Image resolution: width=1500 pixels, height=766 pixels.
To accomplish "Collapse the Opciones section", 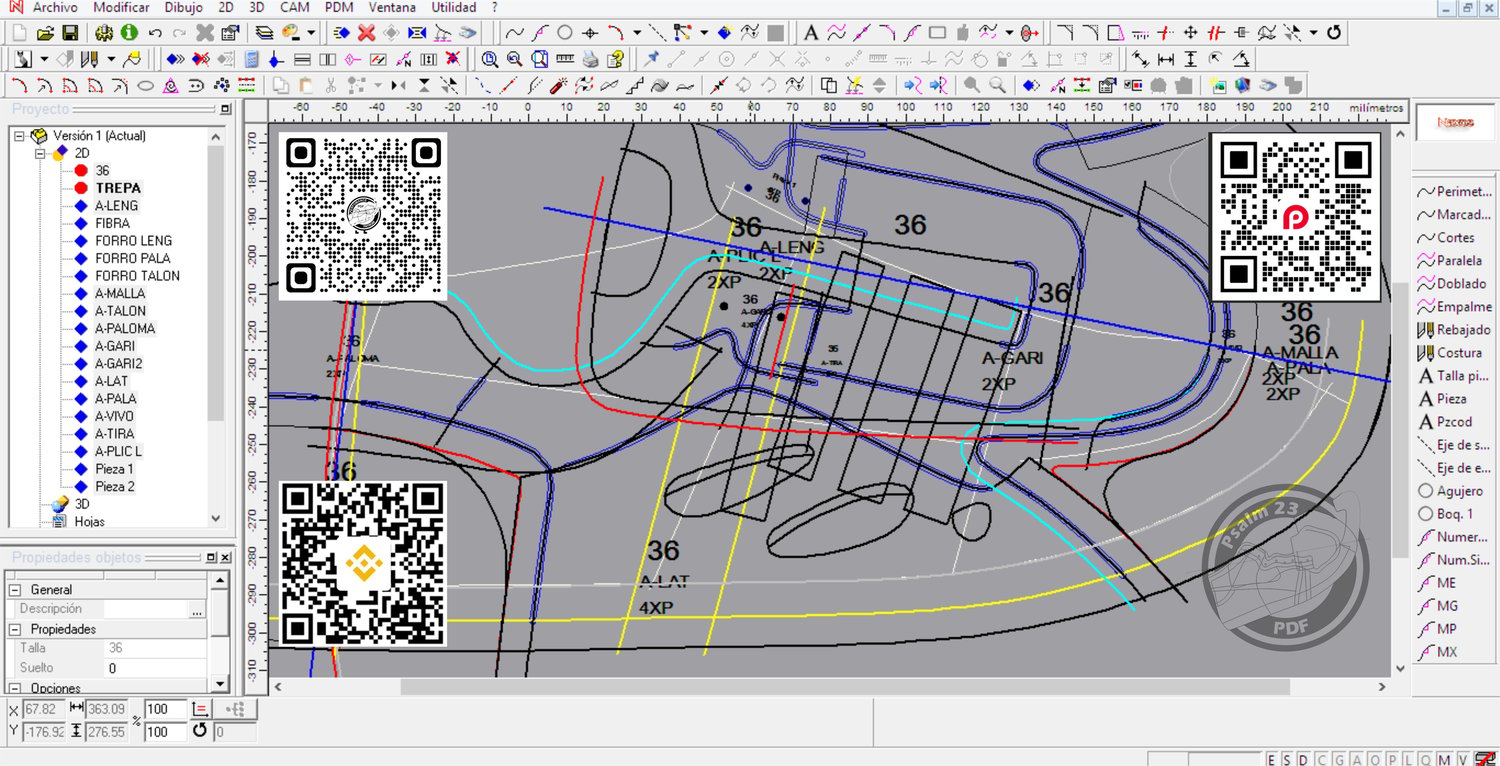I will click(16, 688).
